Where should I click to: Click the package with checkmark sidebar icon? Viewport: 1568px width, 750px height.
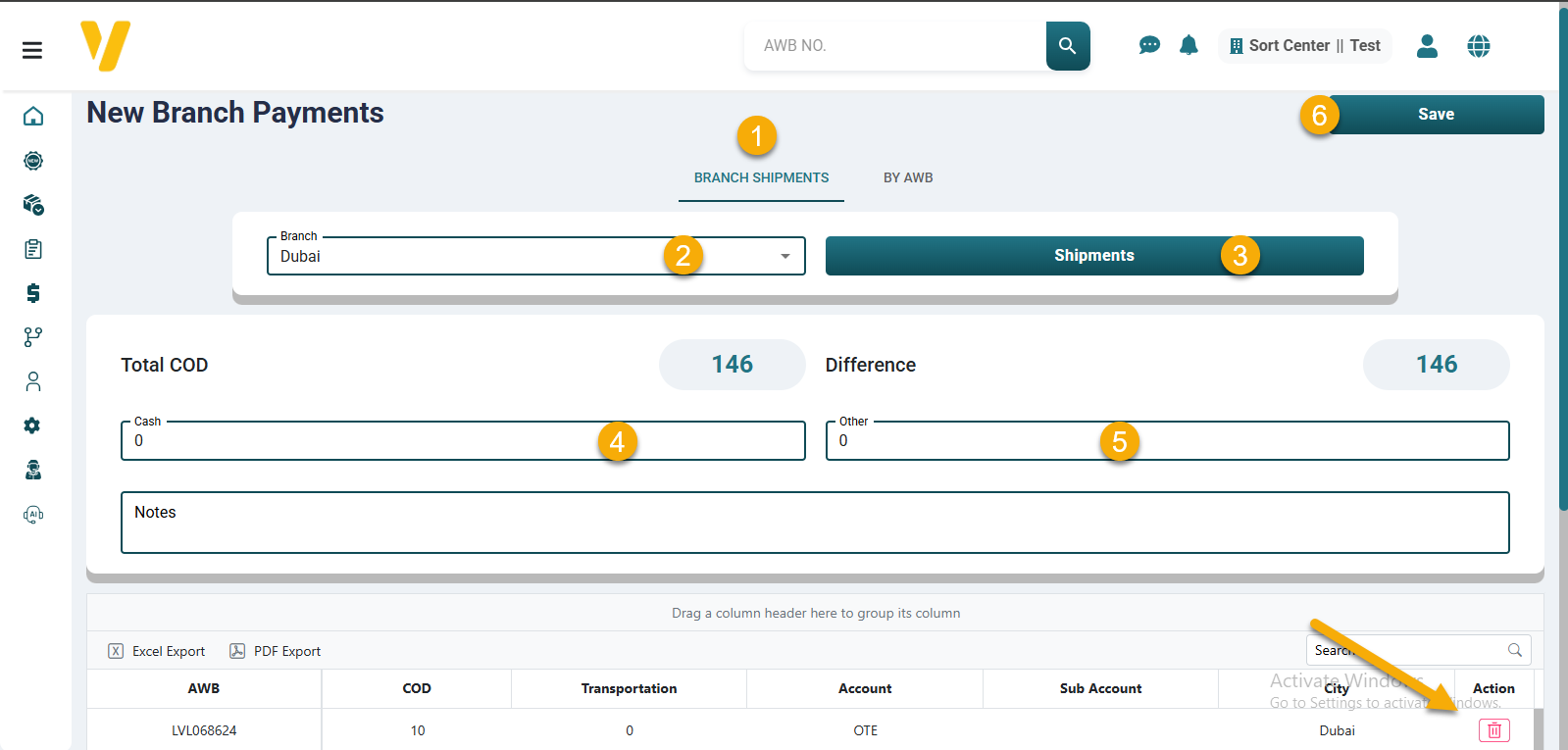click(33, 205)
